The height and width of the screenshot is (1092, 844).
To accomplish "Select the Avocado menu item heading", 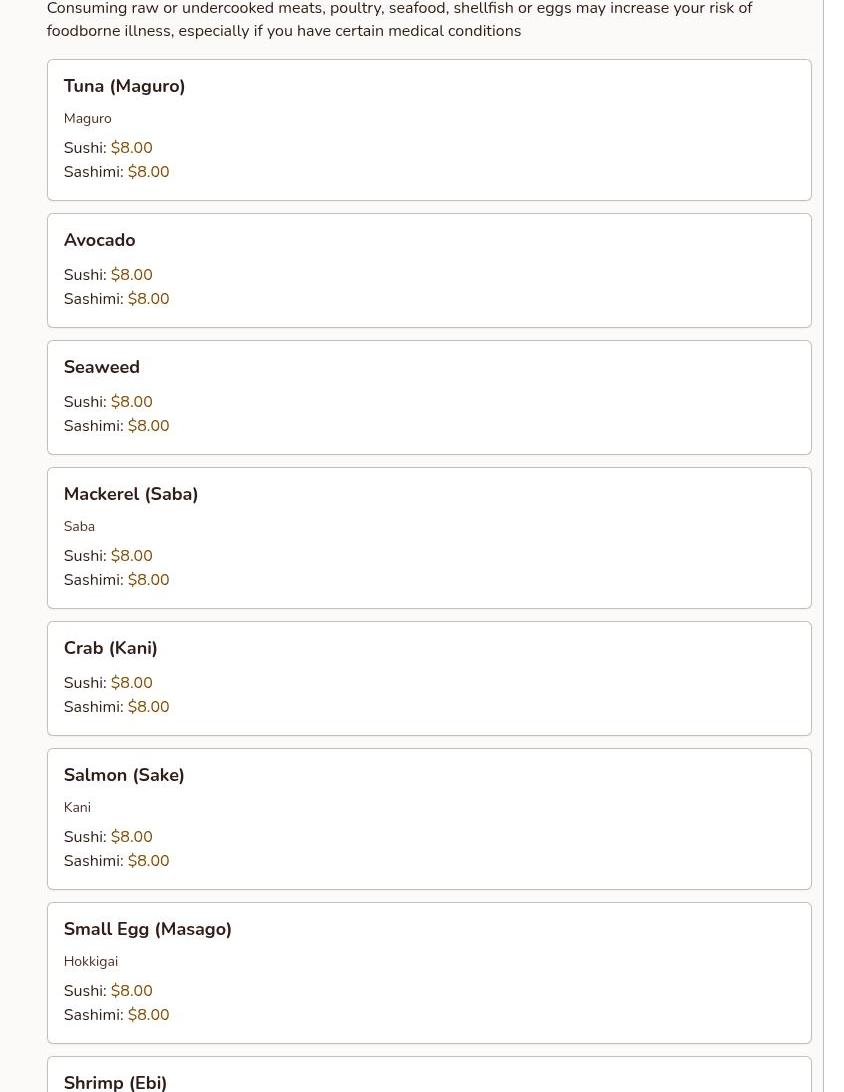I will pyautogui.click(x=99, y=240).
